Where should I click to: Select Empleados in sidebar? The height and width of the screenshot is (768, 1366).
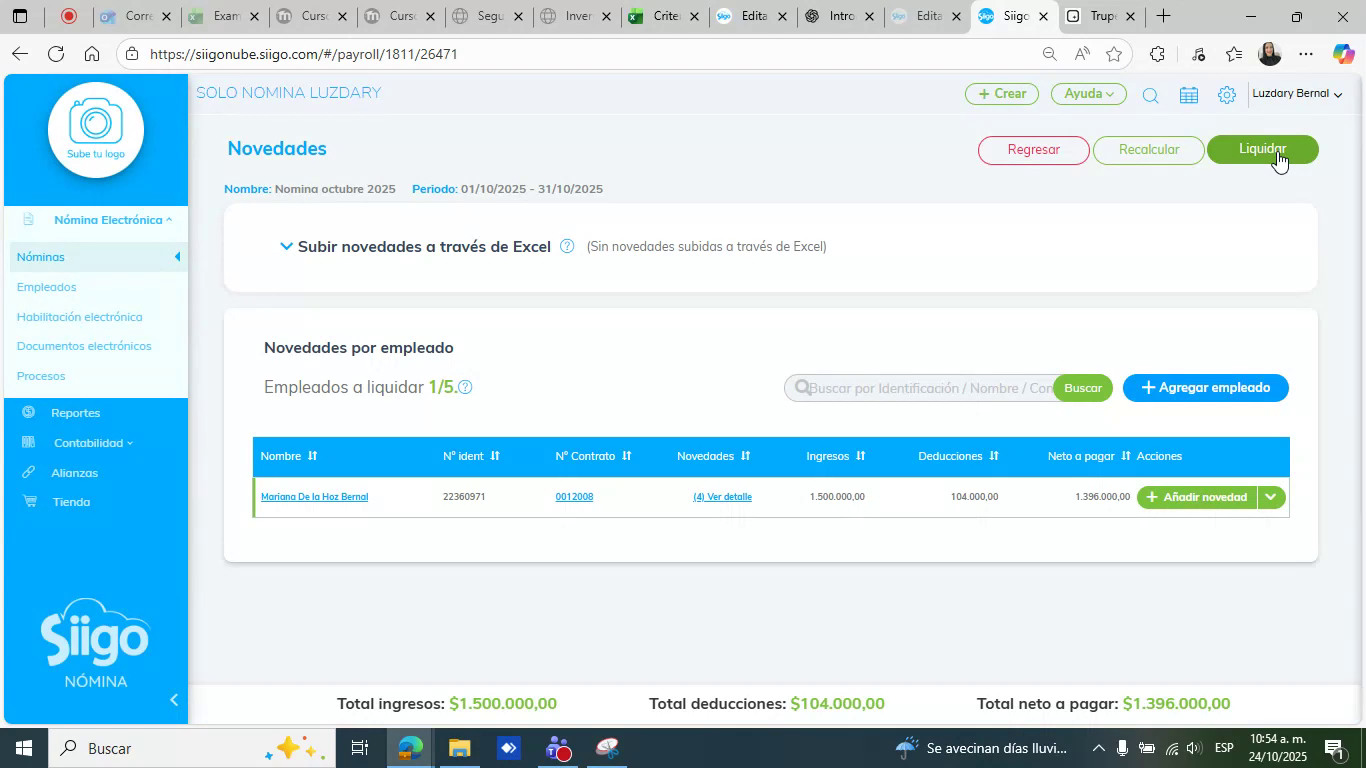tap(46, 287)
